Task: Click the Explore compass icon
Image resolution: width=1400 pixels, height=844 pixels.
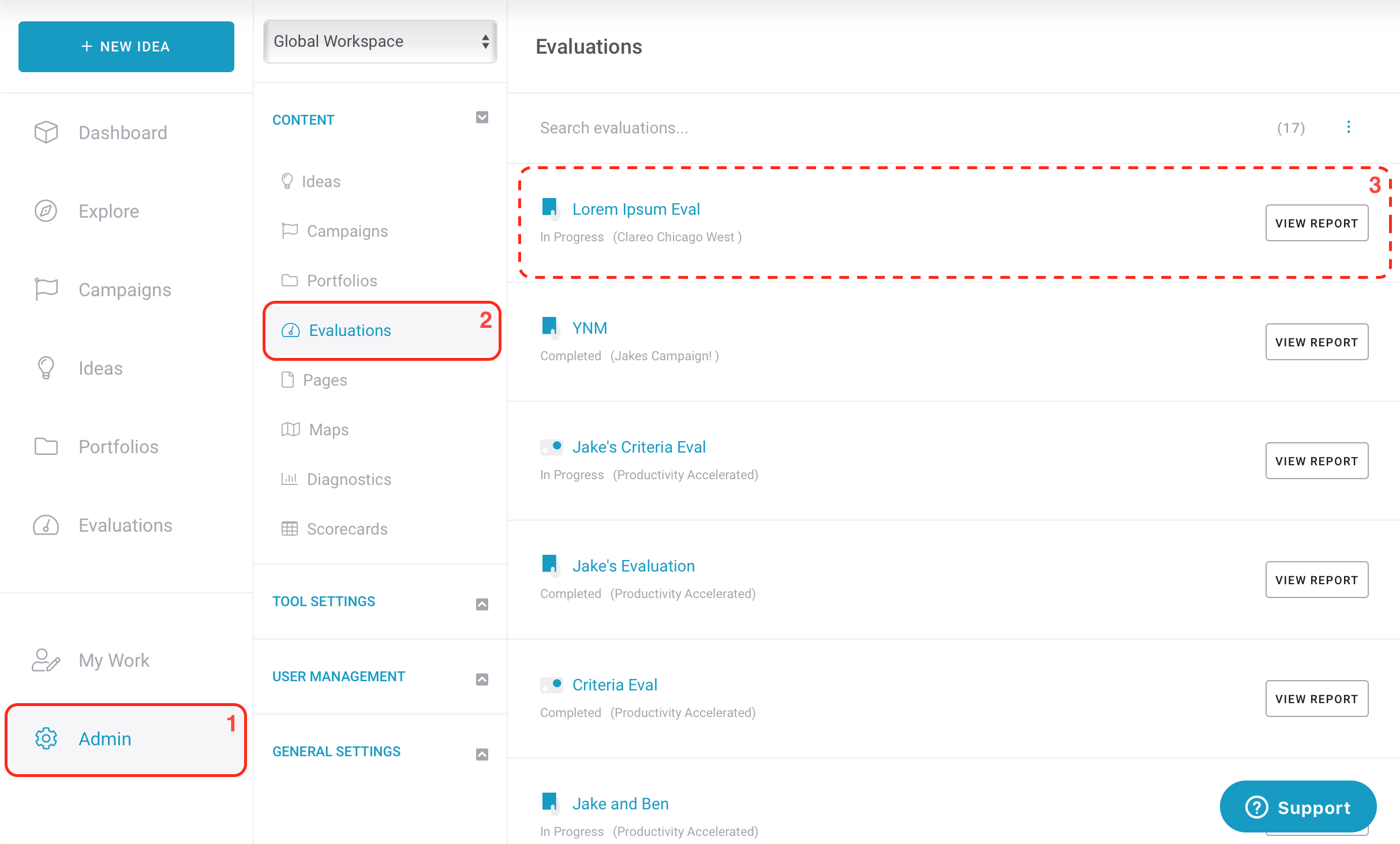Action: point(46,211)
